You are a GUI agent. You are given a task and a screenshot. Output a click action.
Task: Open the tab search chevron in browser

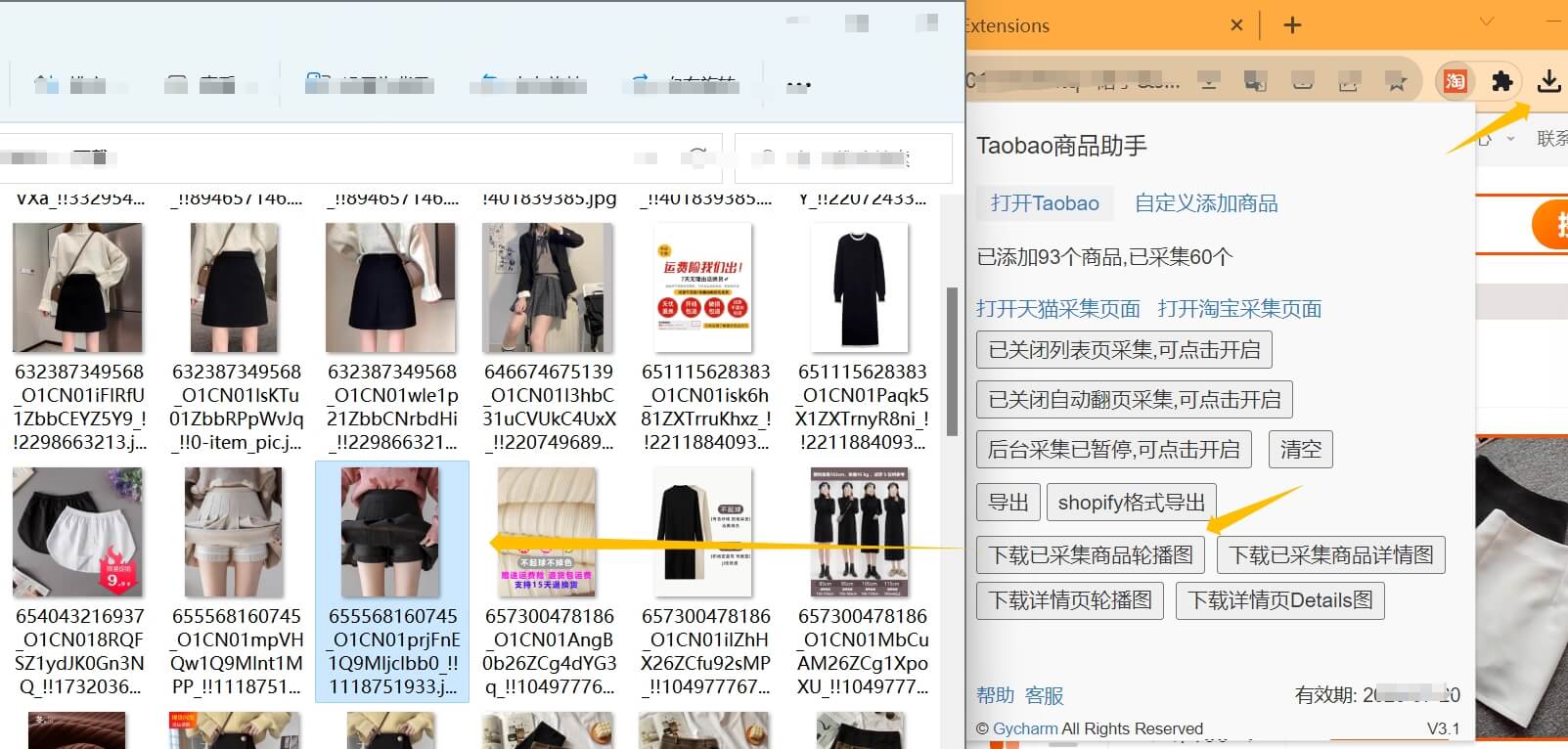pyautogui.click(x=1487, y=22)
